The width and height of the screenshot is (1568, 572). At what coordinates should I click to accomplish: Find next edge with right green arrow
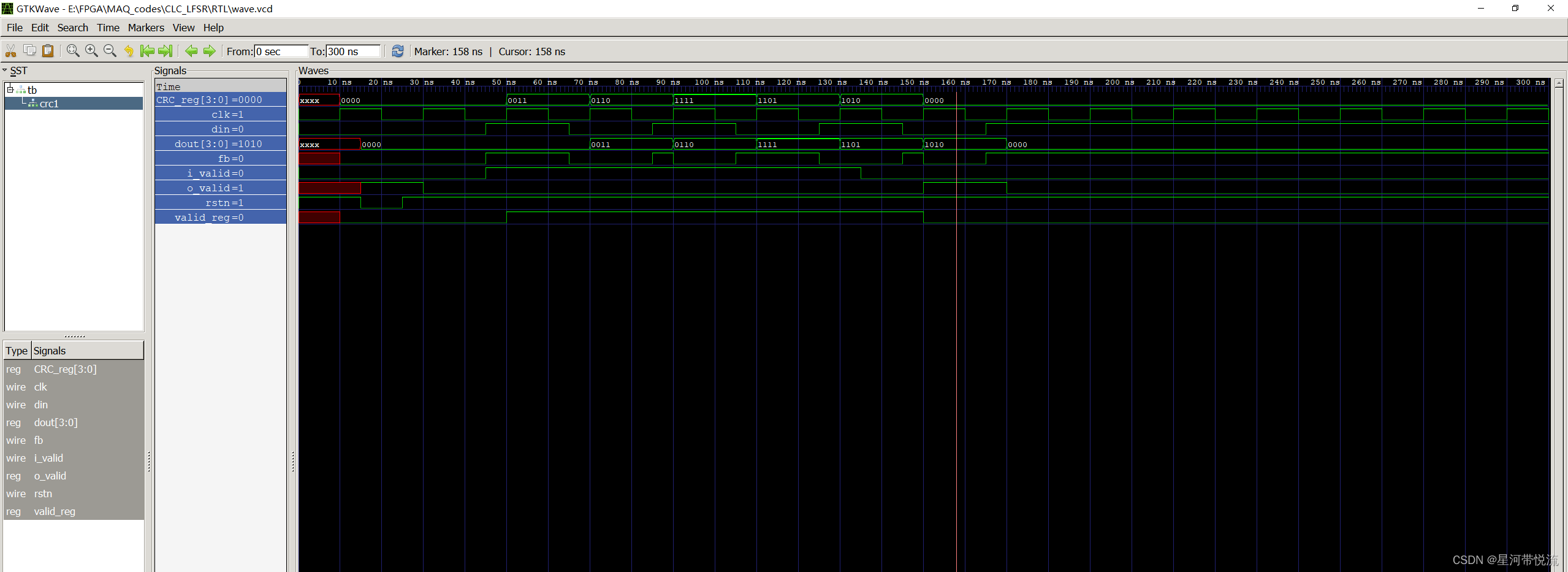[210, 51]
